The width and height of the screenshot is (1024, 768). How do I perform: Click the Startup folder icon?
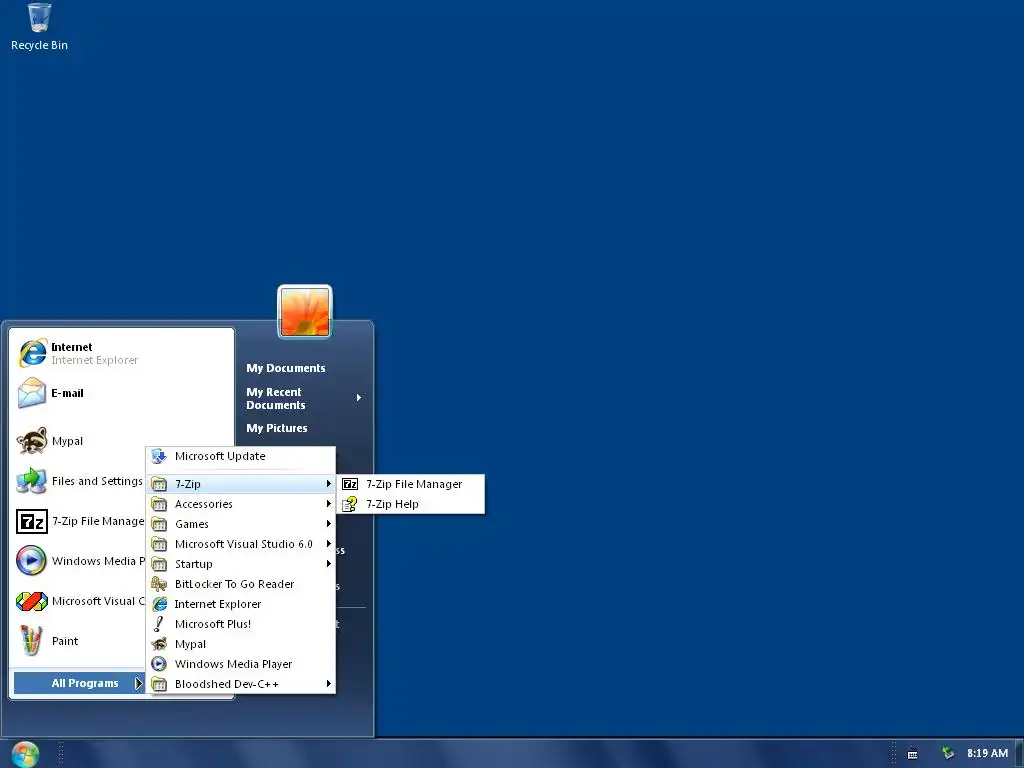[x=159, y=564]
